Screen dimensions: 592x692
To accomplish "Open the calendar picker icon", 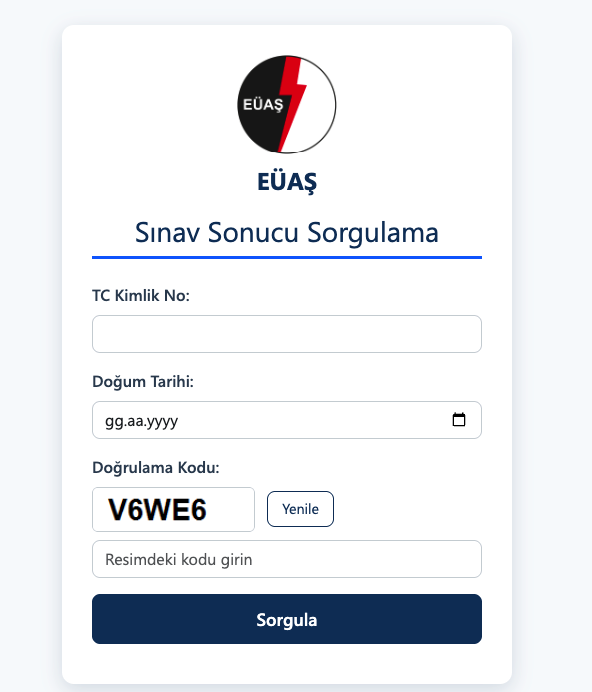I will pos(459,419).
